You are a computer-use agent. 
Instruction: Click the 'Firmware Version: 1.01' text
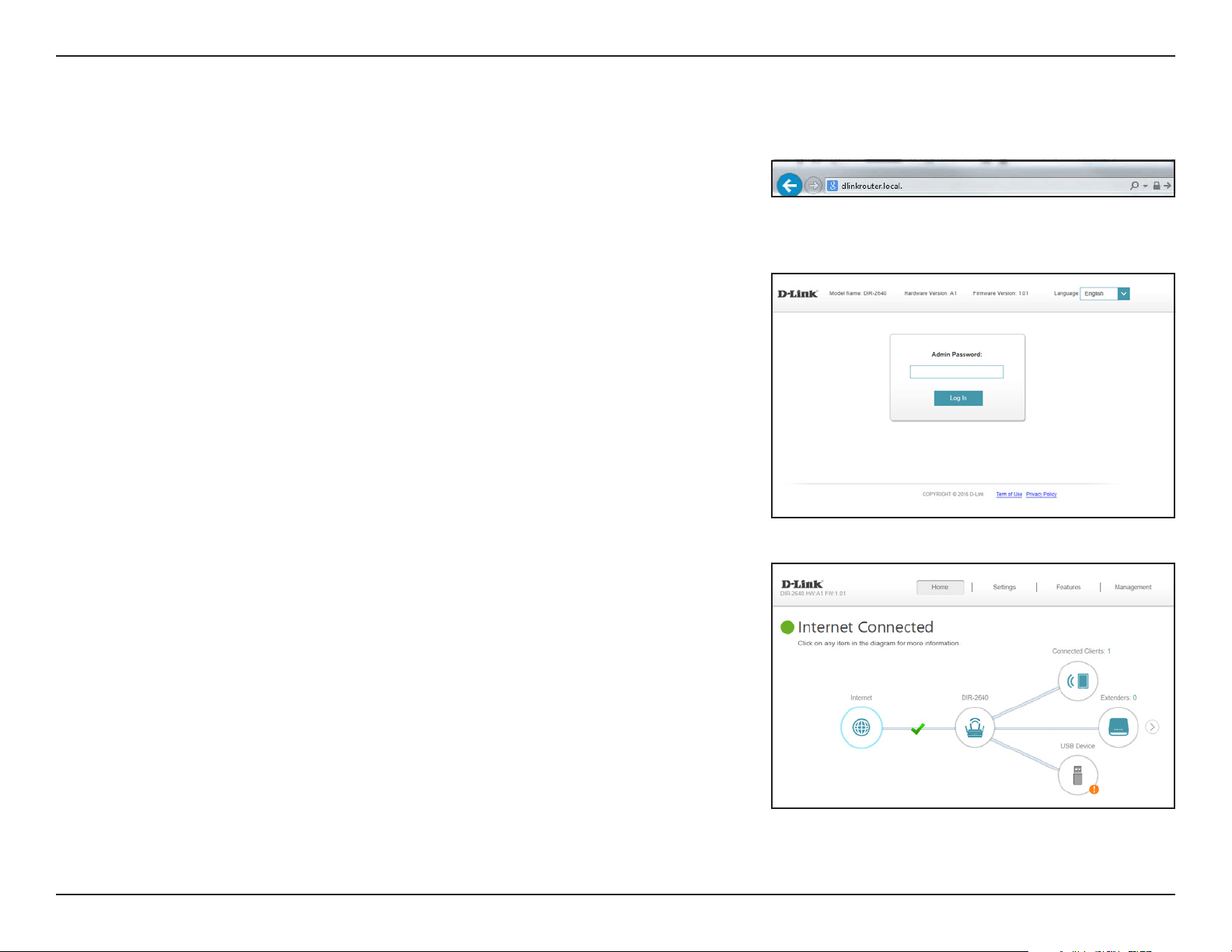coord(1000,294)
